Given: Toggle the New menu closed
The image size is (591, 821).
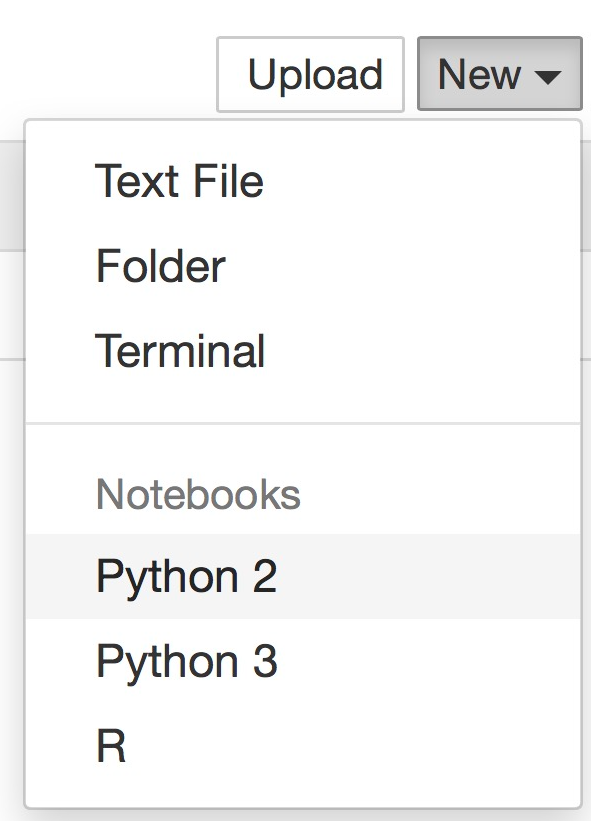Looking at the screenshot, I should (x=500, y=74).
